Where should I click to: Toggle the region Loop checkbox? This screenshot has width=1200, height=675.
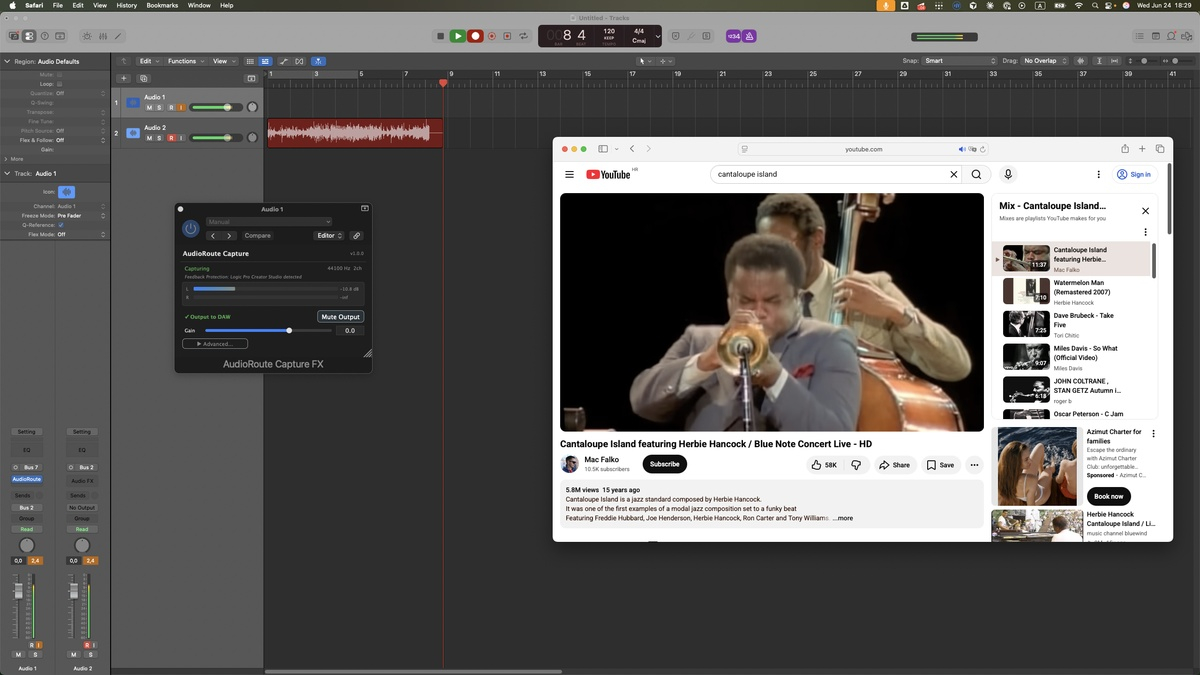59,84
